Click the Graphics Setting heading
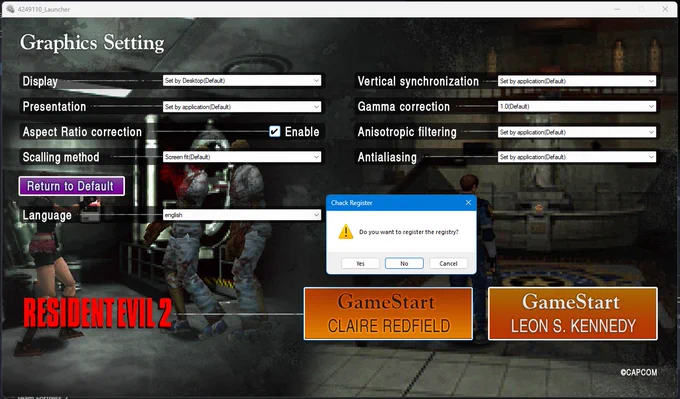680x399 pixels. point(92,43)
